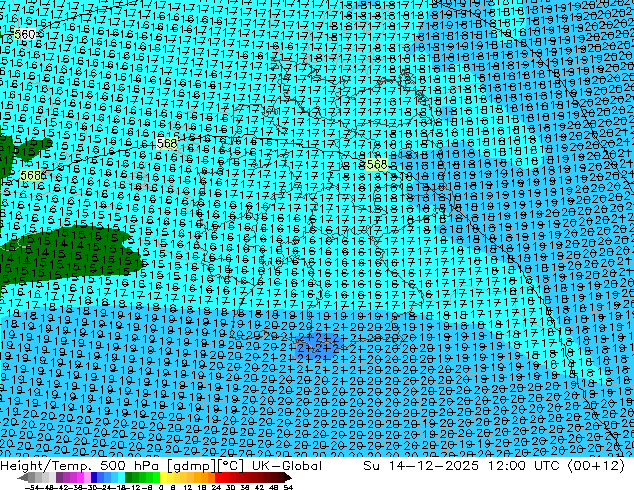The width and height of the screenshot is (634, 490).
Task: Click the '(00+12)' forecast offset text
Action: coord(596,466)
